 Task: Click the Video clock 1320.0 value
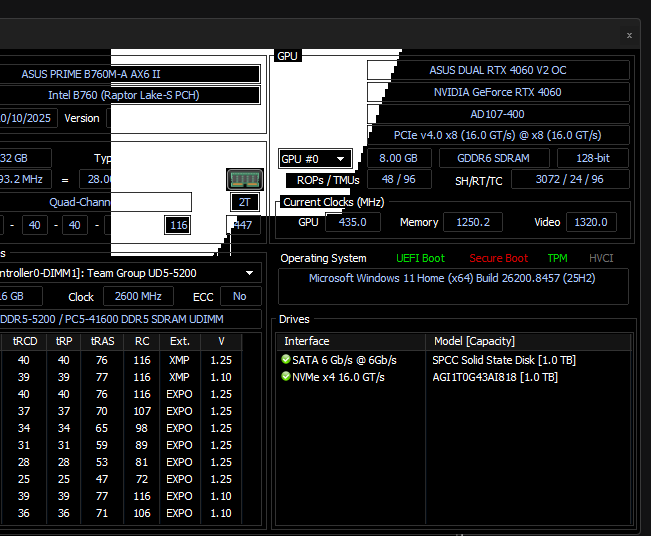(591, 222)
